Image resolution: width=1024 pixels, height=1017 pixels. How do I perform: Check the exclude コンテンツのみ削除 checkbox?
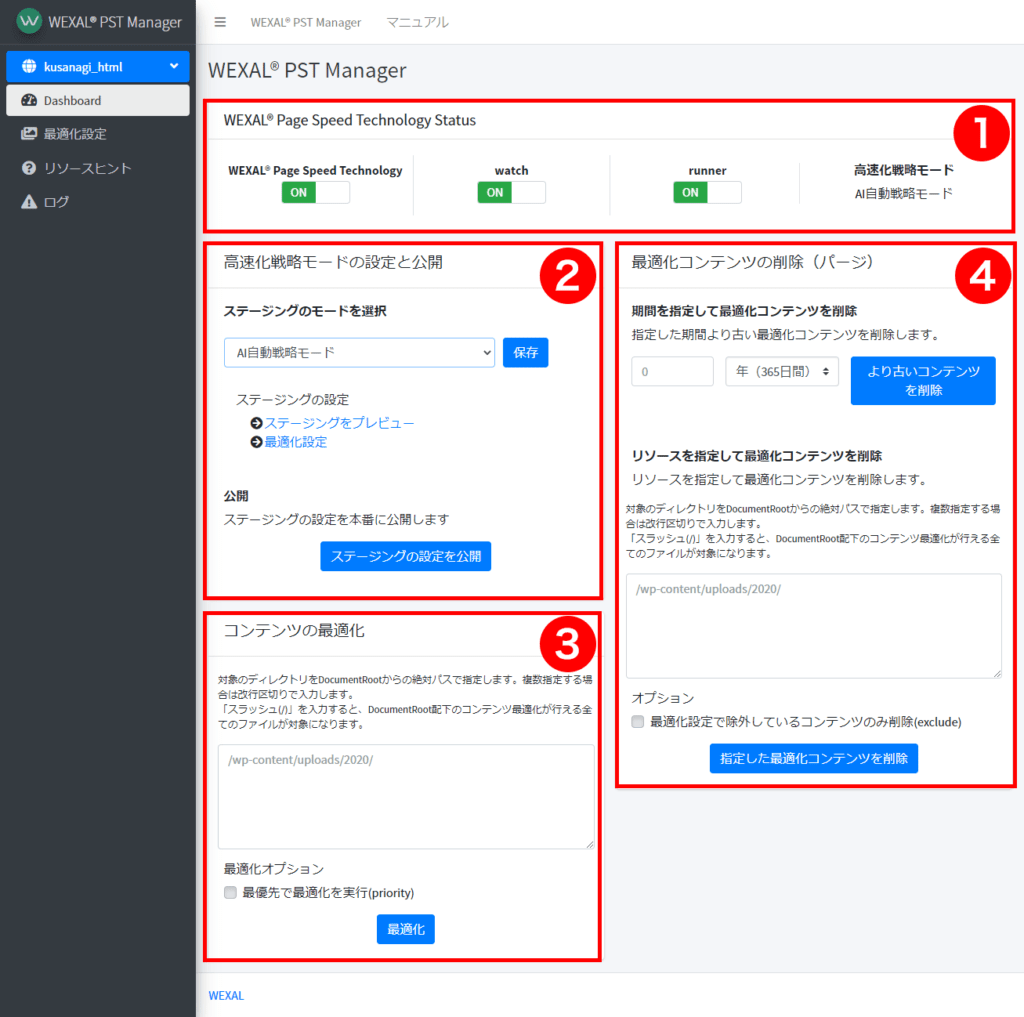point(638,722)
